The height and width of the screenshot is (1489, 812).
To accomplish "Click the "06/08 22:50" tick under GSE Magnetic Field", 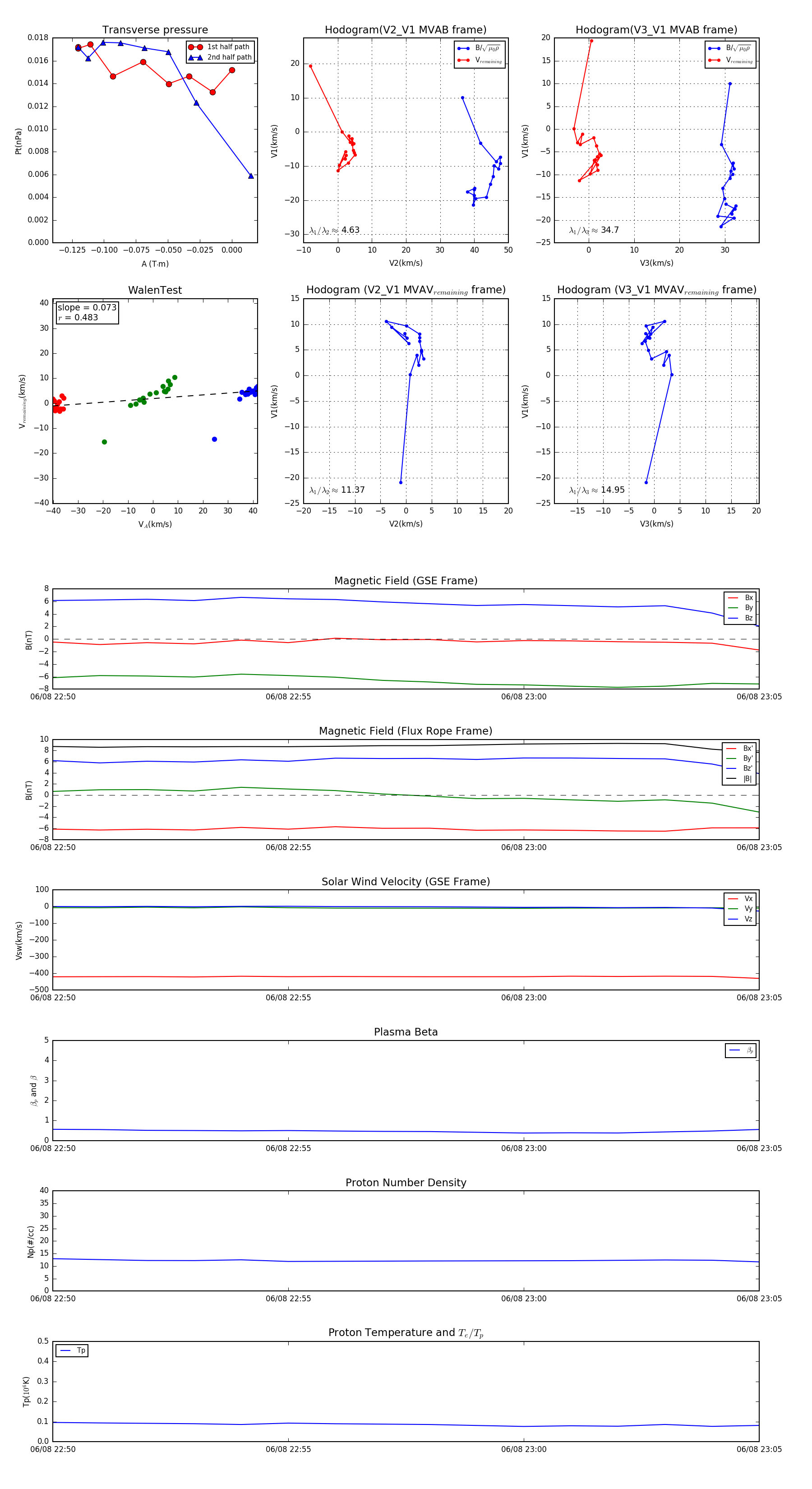I will [53, 697].
